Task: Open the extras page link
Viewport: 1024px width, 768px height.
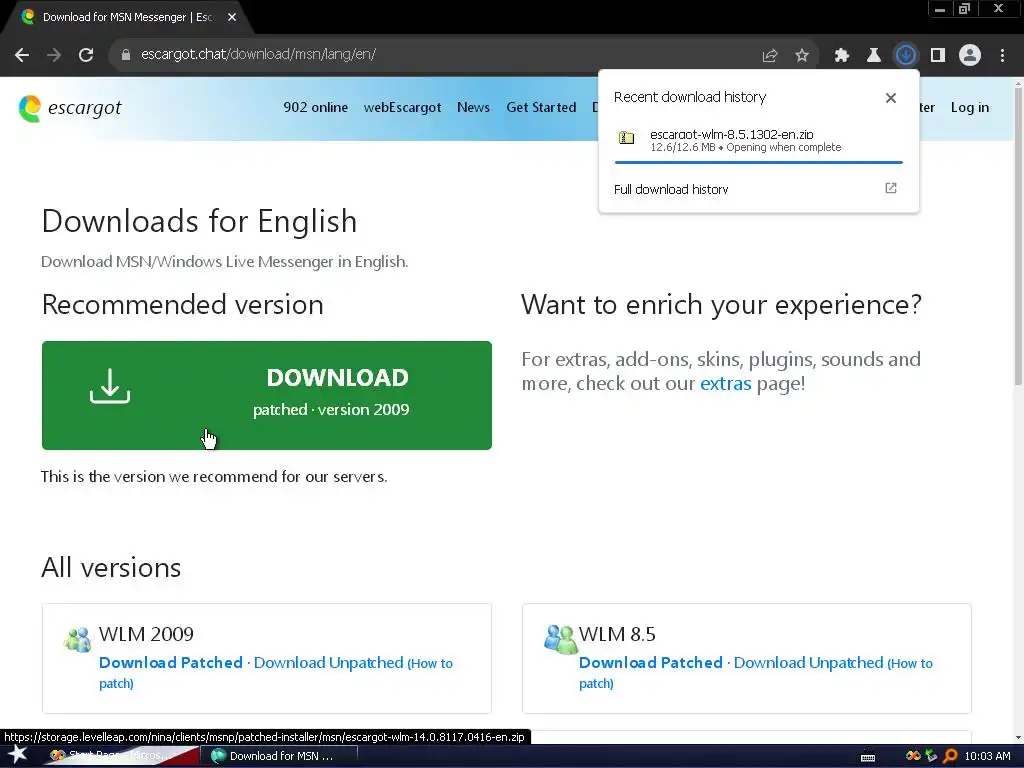Action: (x=726, y=383)
